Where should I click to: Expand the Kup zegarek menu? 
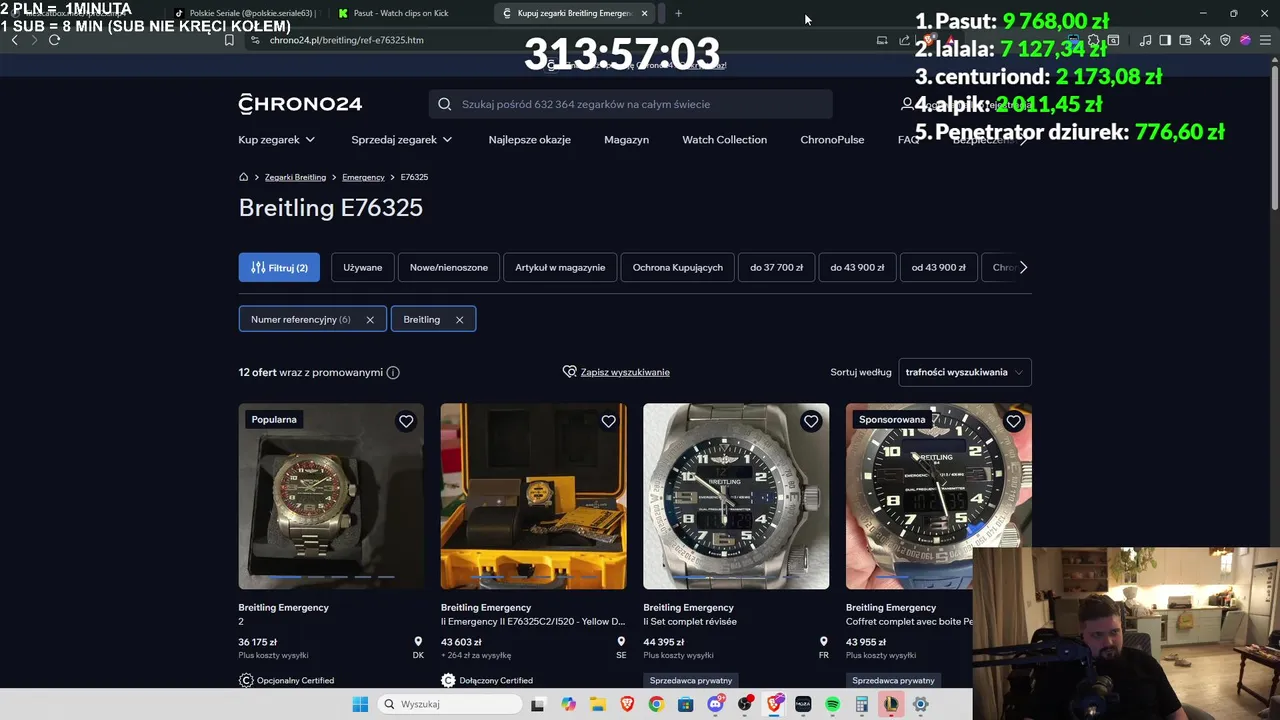(277, 139)
